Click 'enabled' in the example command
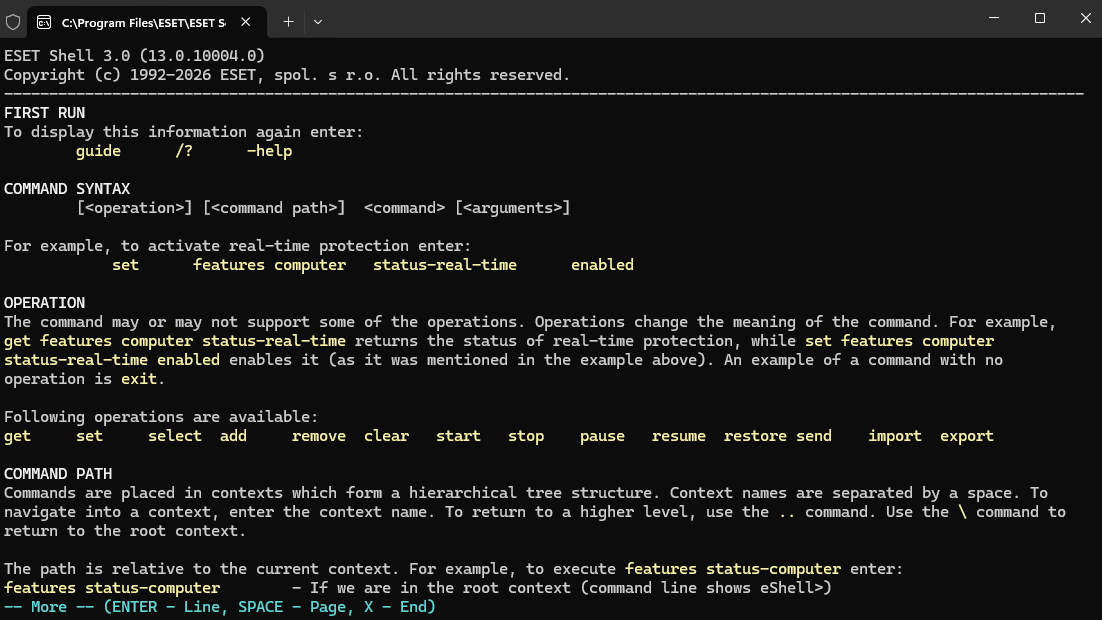1102x620 pixels. point(602,264)
